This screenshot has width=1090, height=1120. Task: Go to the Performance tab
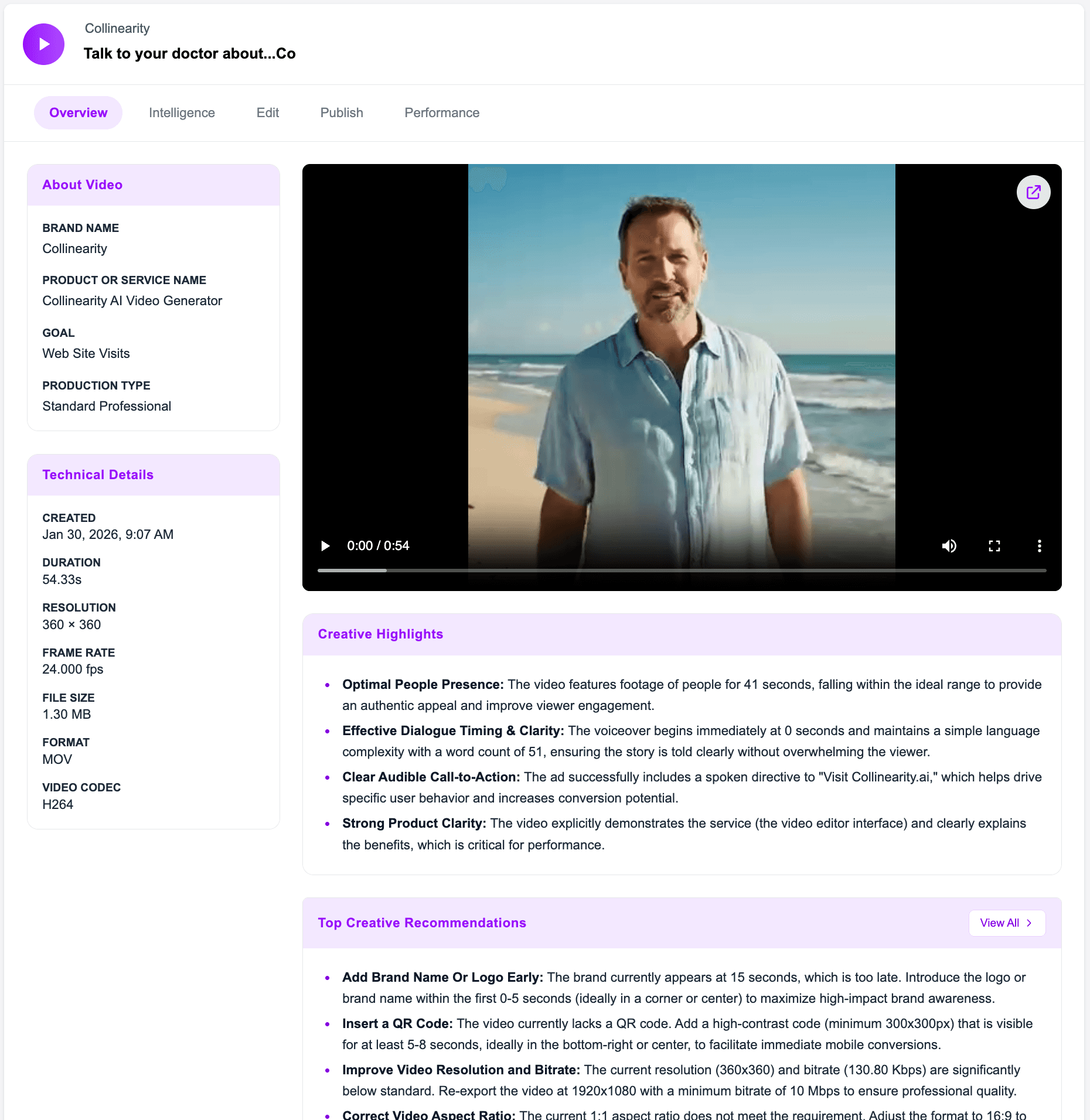click(x=442, y=112)
